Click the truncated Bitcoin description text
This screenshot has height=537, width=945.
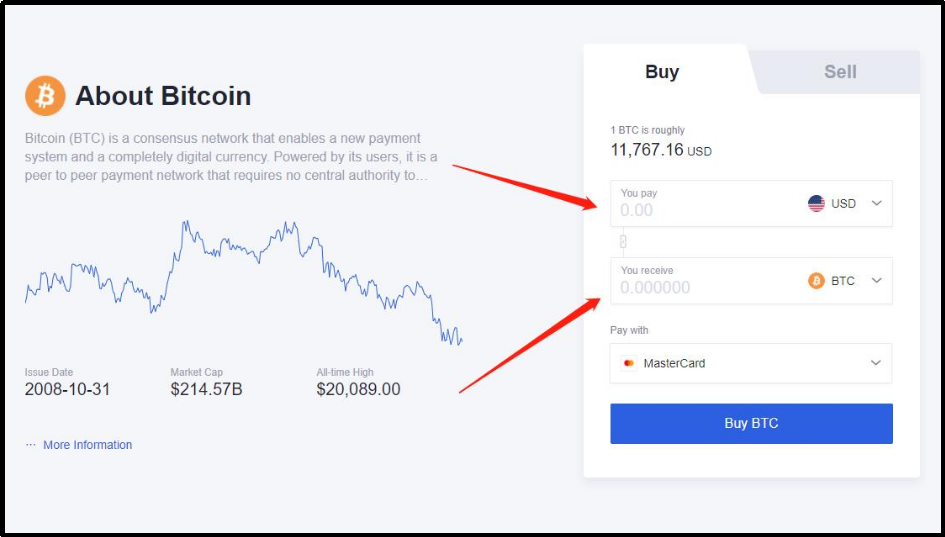click(x=225, y=157)
